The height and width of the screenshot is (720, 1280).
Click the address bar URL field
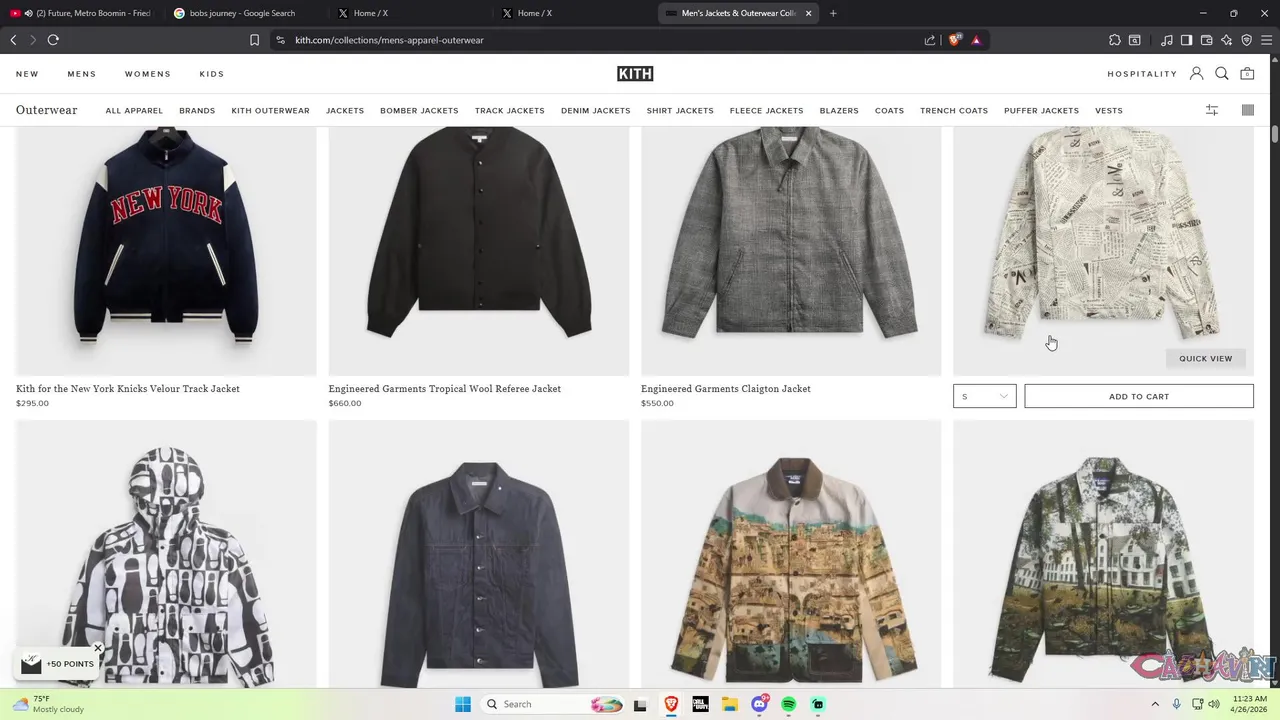click(x=600, y=40)
